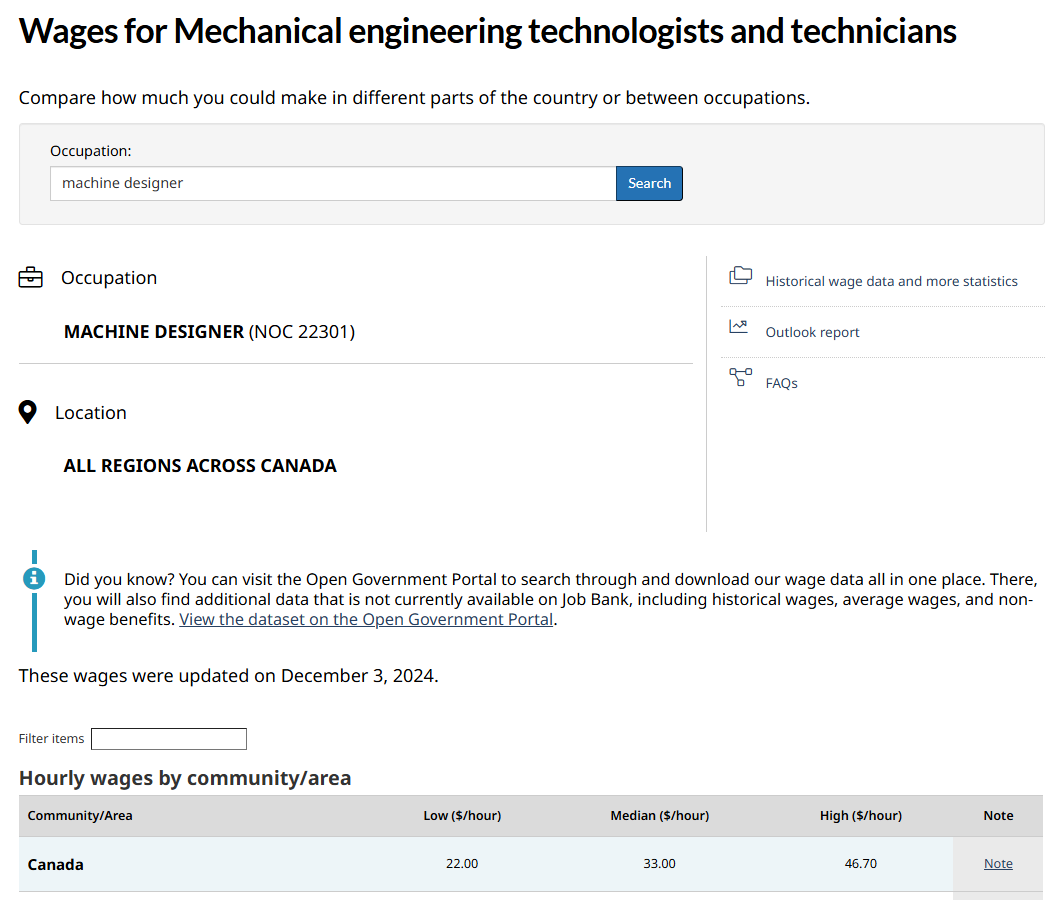Screen dimensions: 1059x900
Task: Click the flowchart icon beside FAQs
Action: 740,378
